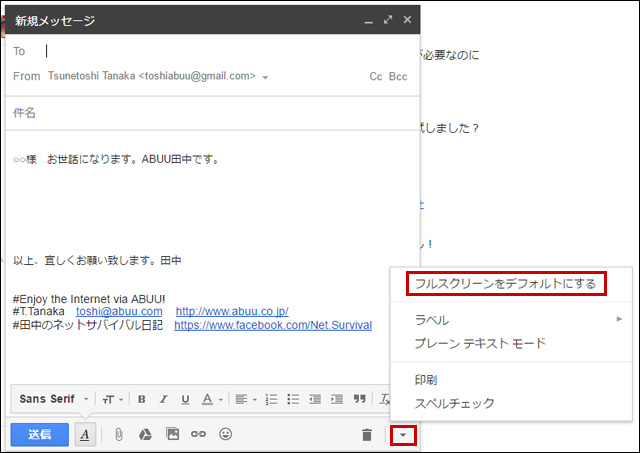Open the Sans Serif font dropdown
Viewport: 640px width, 453px height.
coord(53,399)
